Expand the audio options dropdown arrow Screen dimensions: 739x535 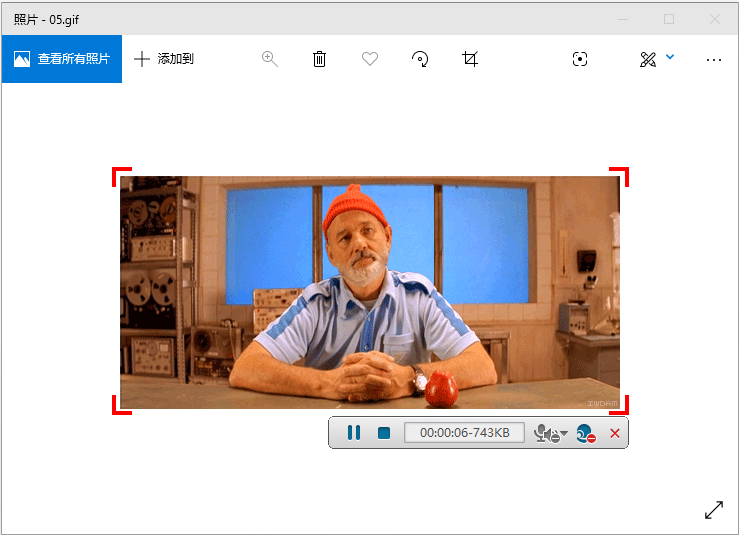pos(564,433)
